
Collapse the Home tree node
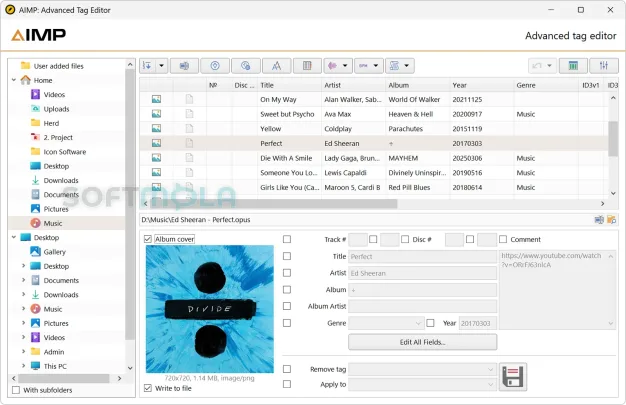pyautogui.click(x=14, y=80)
